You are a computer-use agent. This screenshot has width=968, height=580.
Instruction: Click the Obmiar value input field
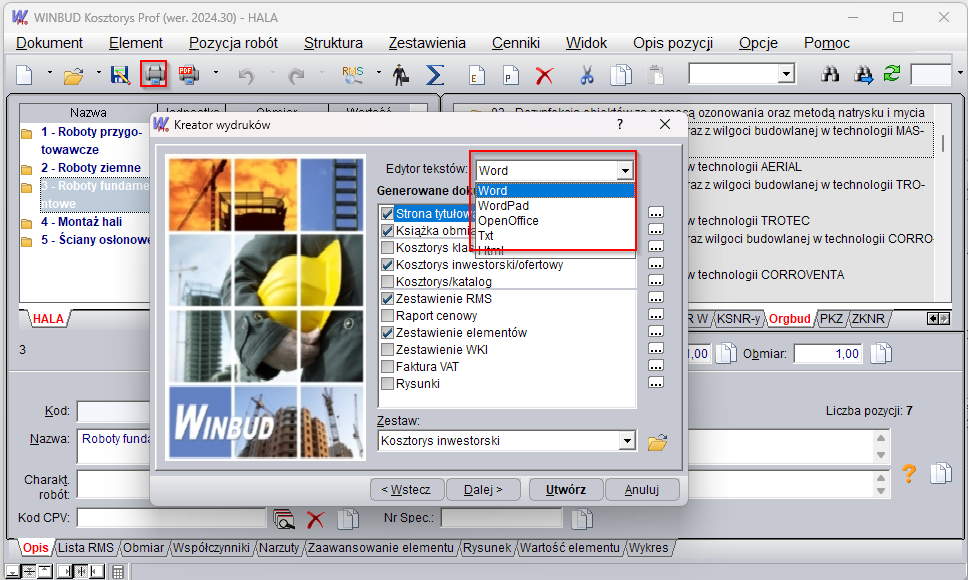[828, 354]
